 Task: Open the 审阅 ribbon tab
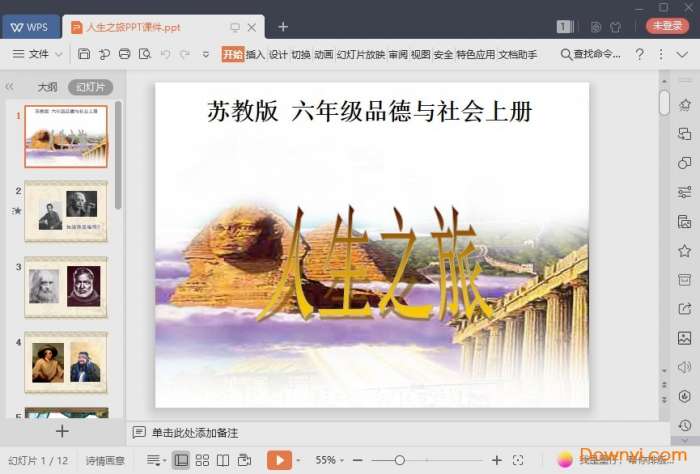point(398,54)
